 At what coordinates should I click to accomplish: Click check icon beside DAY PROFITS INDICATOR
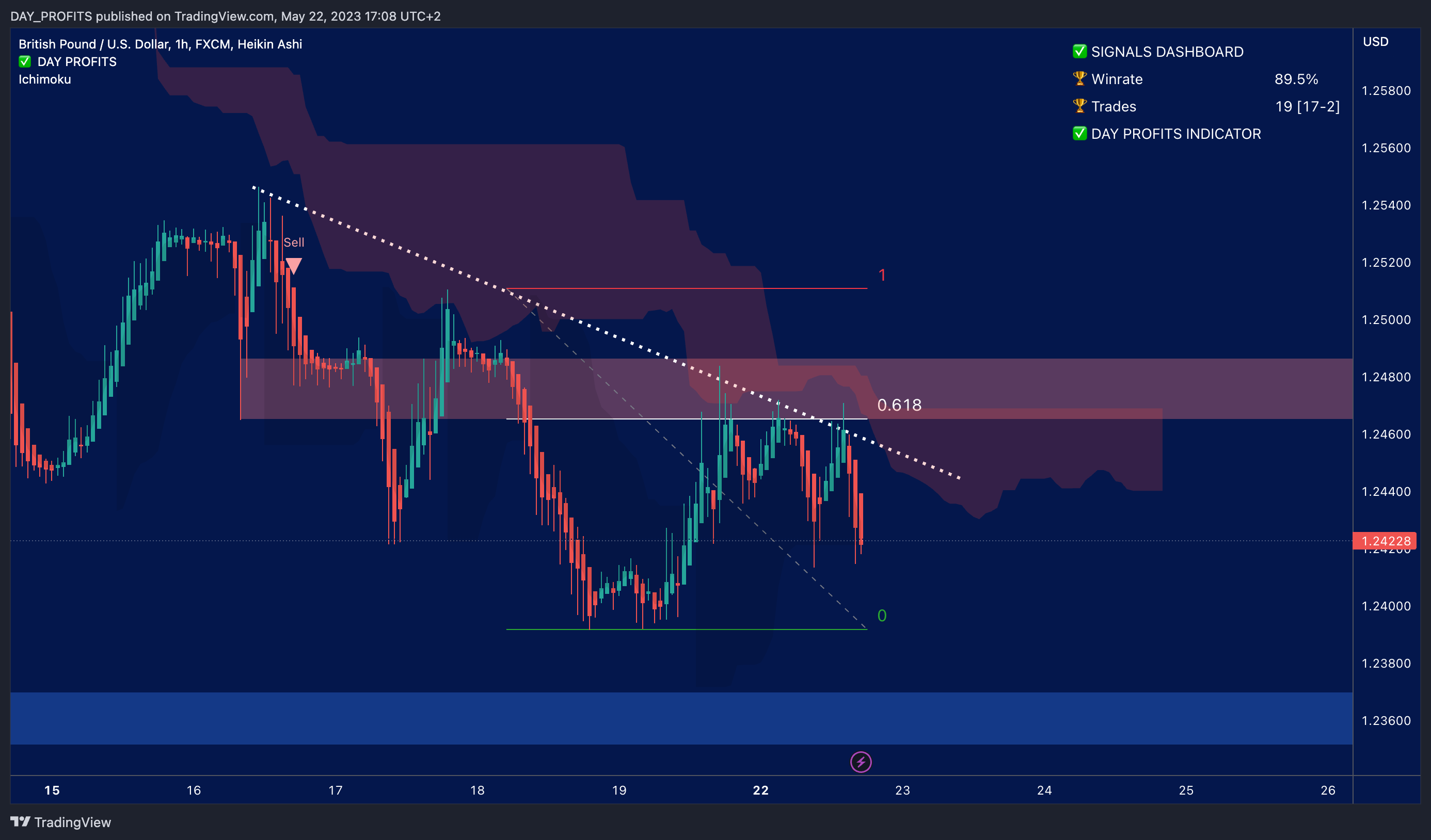click(1079, 133)
